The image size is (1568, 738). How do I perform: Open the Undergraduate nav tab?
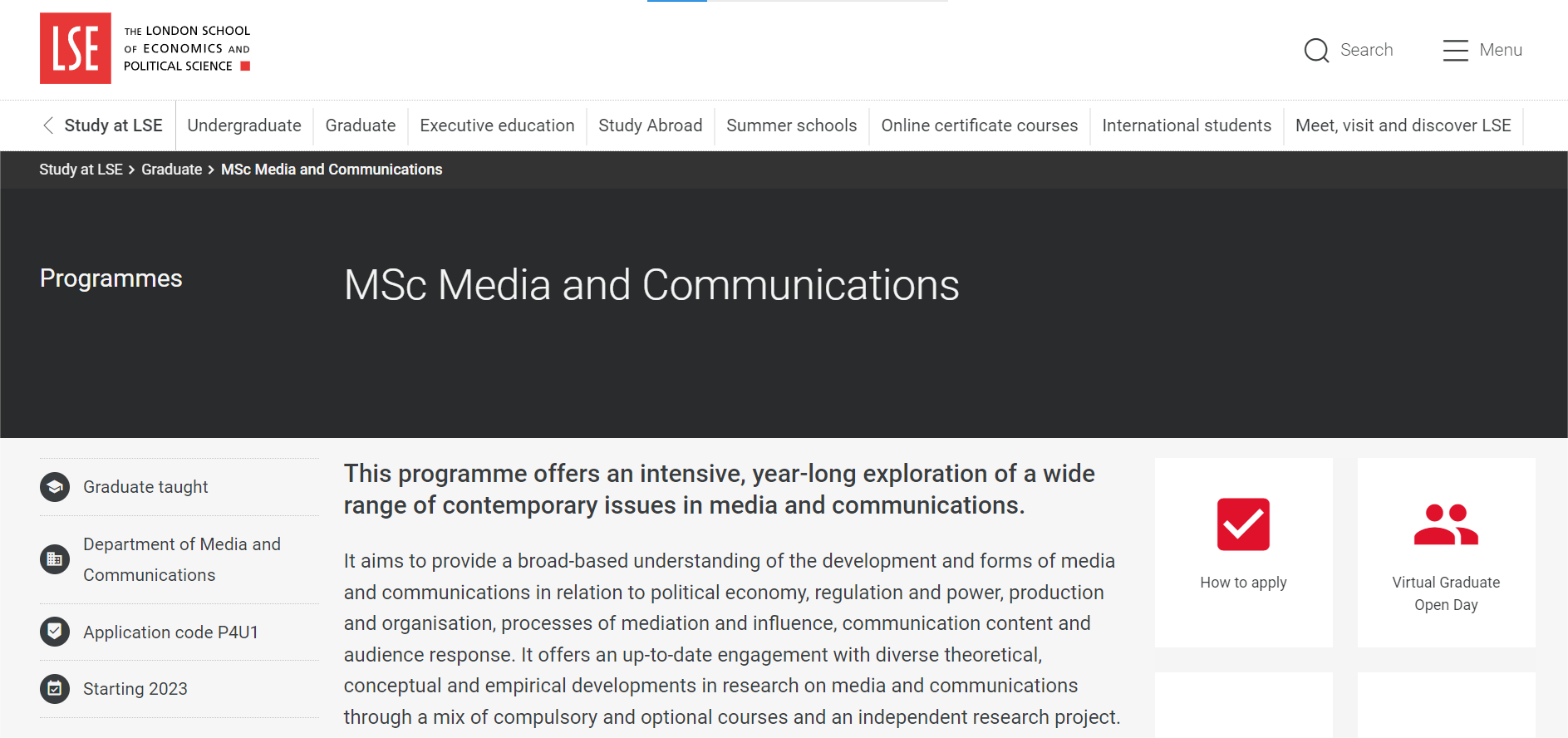[244, 125]
